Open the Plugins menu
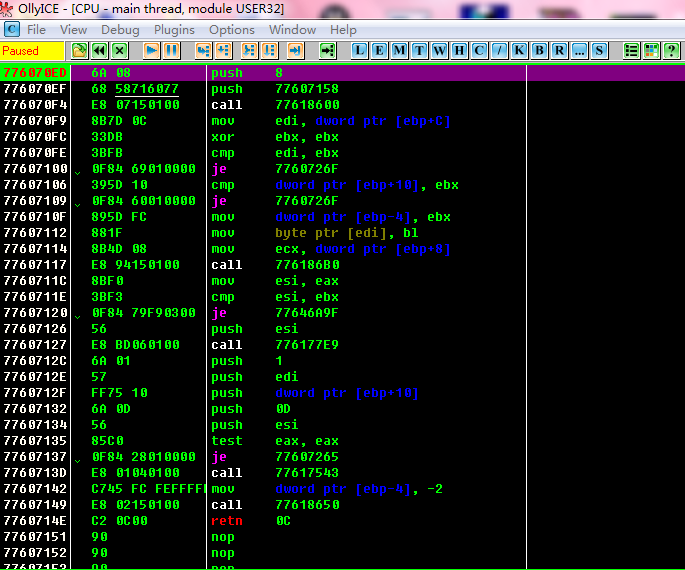The image size is (685, 570). pyautogui.click(x=174, y=30)
